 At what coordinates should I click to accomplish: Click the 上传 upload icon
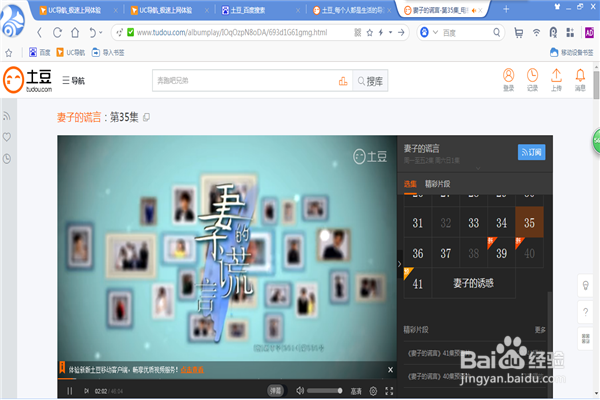[556, 80]
